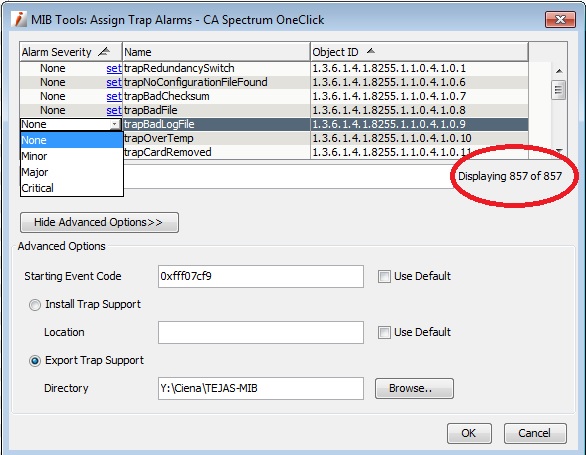Click Object ID ending in .1.0.9

(419, 124)
